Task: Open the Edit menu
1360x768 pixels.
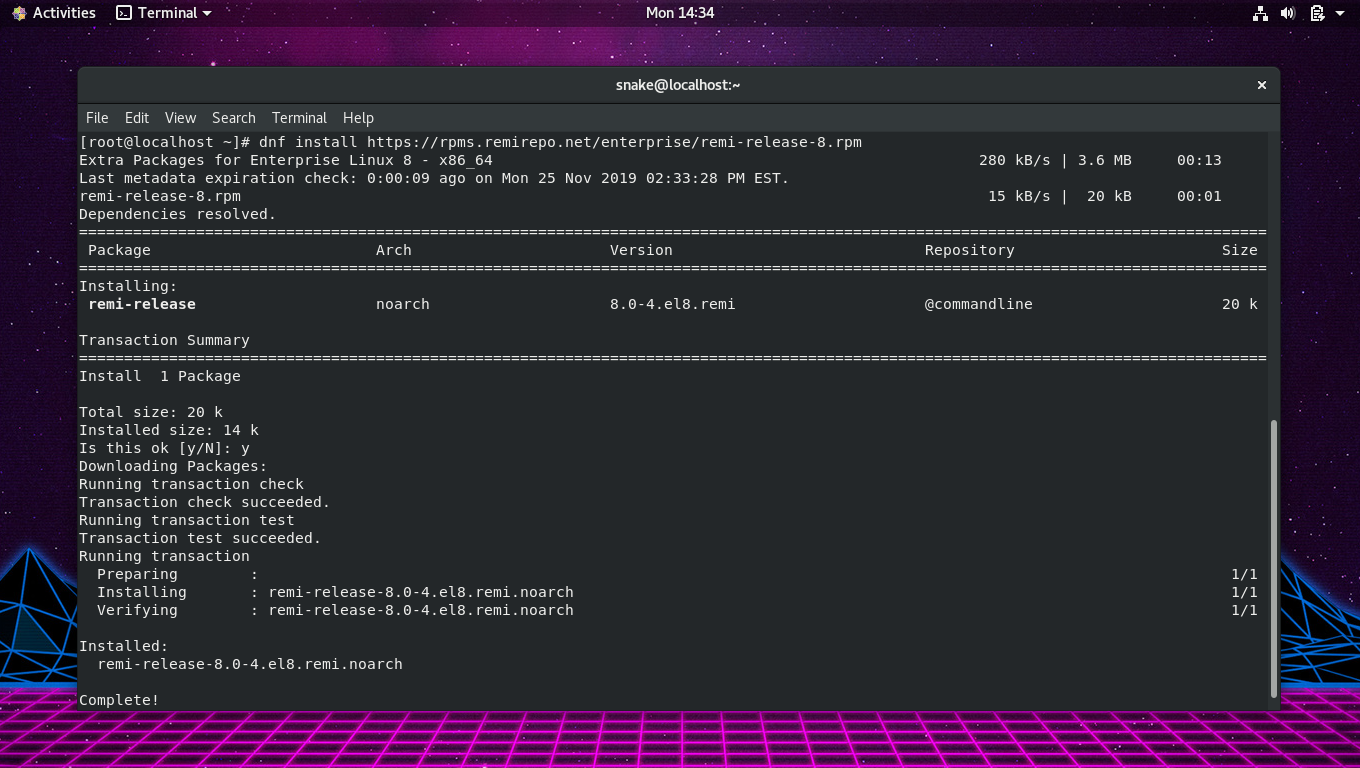Action: (137, 118)
